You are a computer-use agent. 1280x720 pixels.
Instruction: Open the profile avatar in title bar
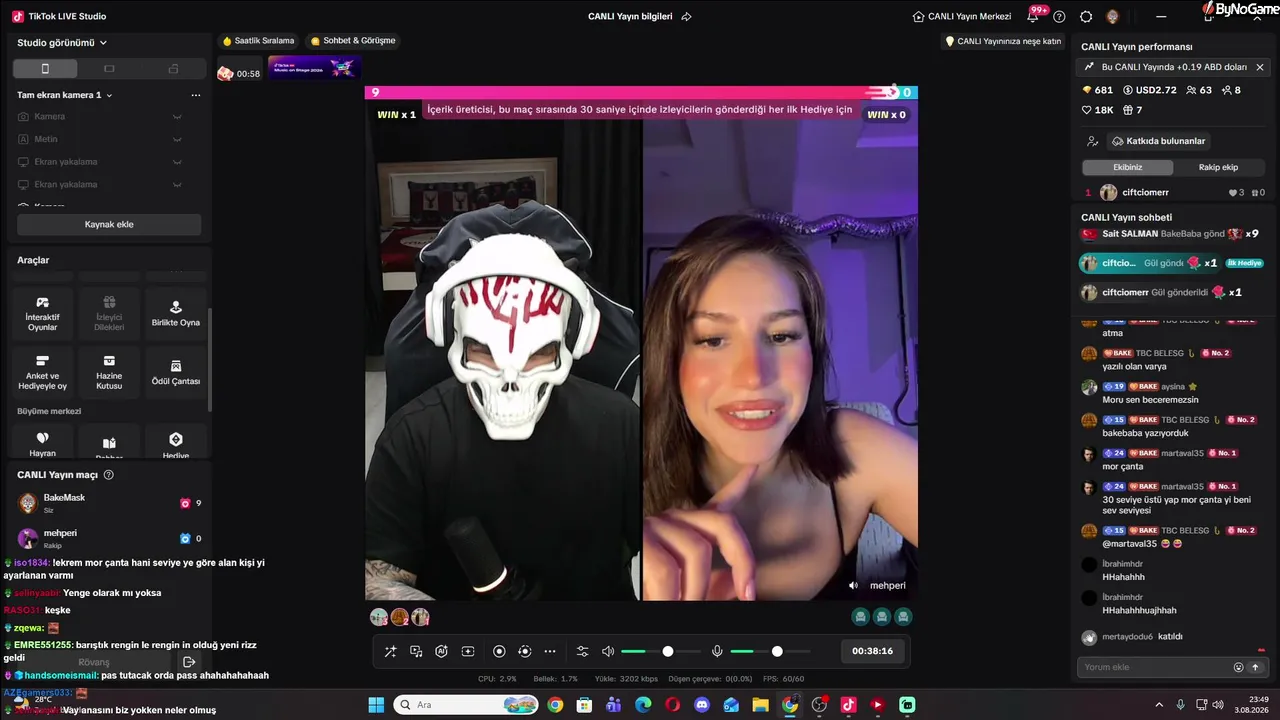[x=1112, y=16]
